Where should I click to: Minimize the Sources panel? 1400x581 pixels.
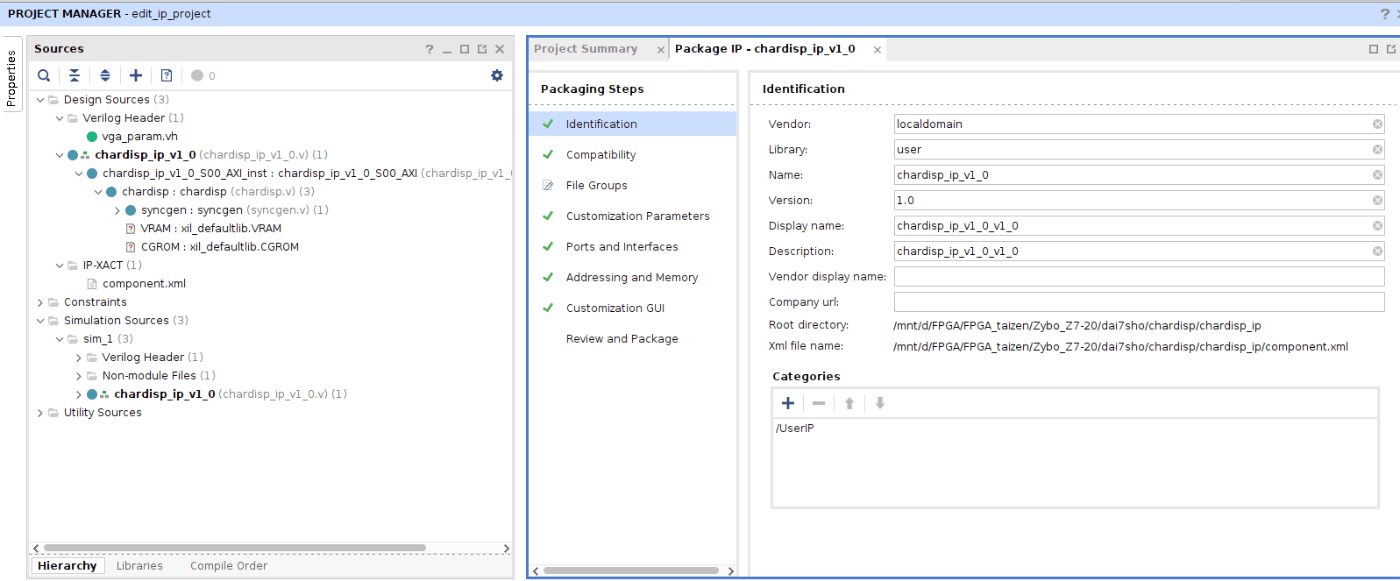click(x=447, y=49)
